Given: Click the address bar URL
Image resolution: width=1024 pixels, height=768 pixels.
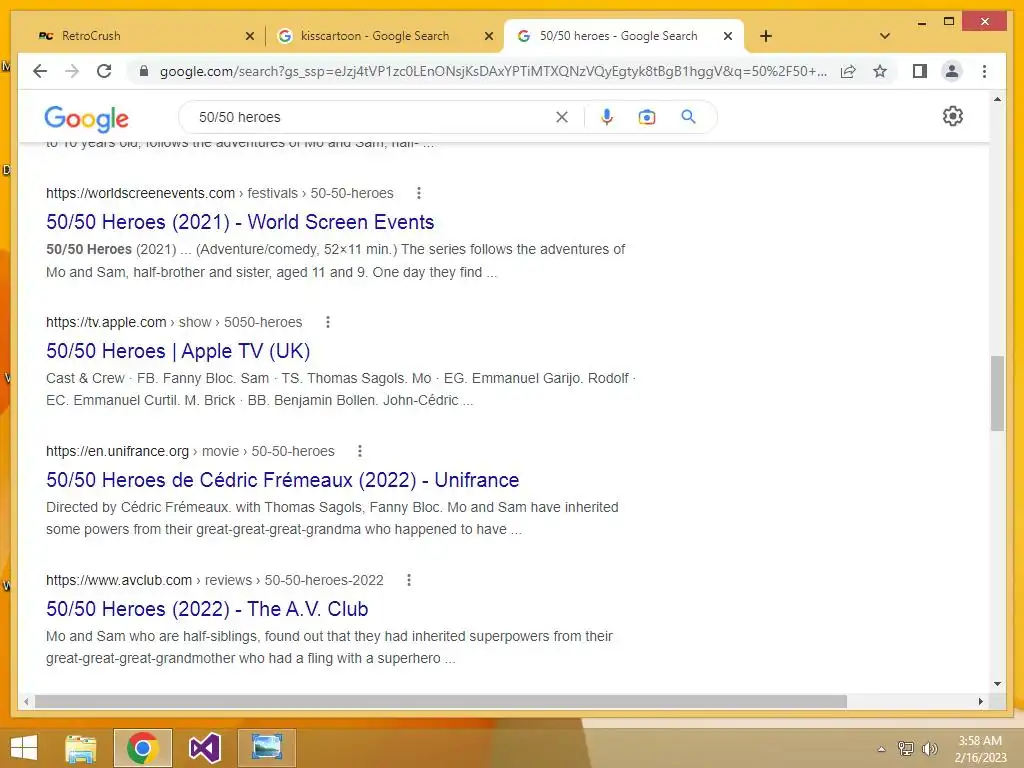Looking at the screenshot, I should [493, 71].
